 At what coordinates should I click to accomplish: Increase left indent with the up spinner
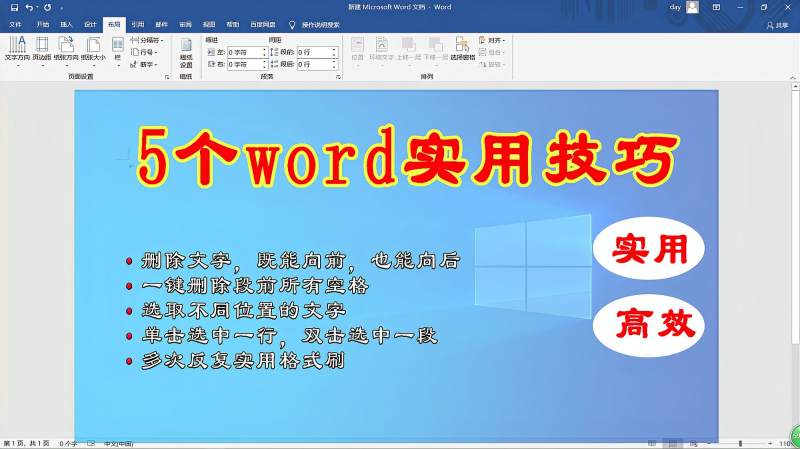click(x=264, y=49)
